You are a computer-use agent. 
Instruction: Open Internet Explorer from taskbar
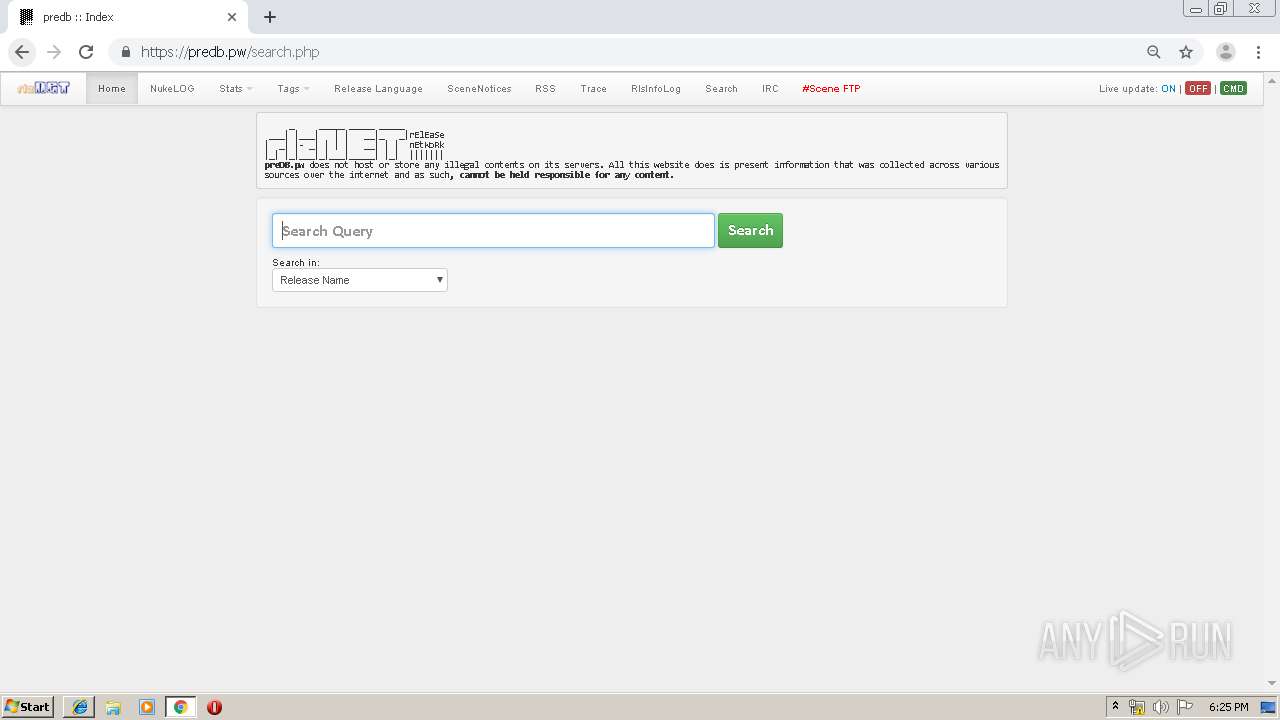[80, 707]
